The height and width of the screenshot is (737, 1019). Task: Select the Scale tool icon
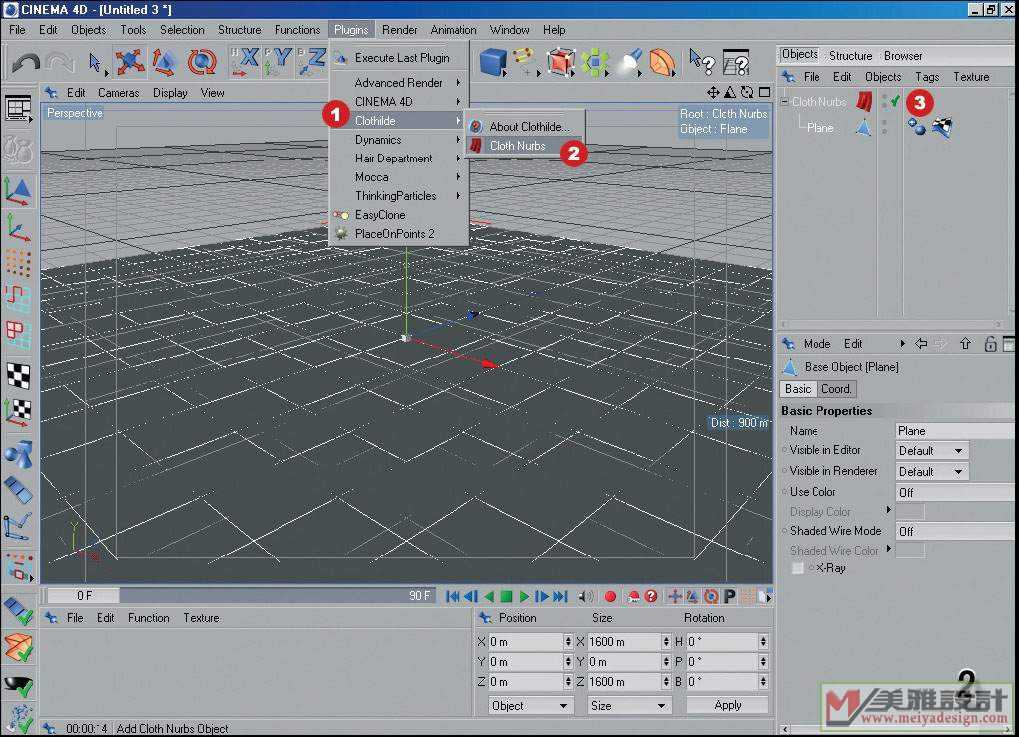coord(164,62)
